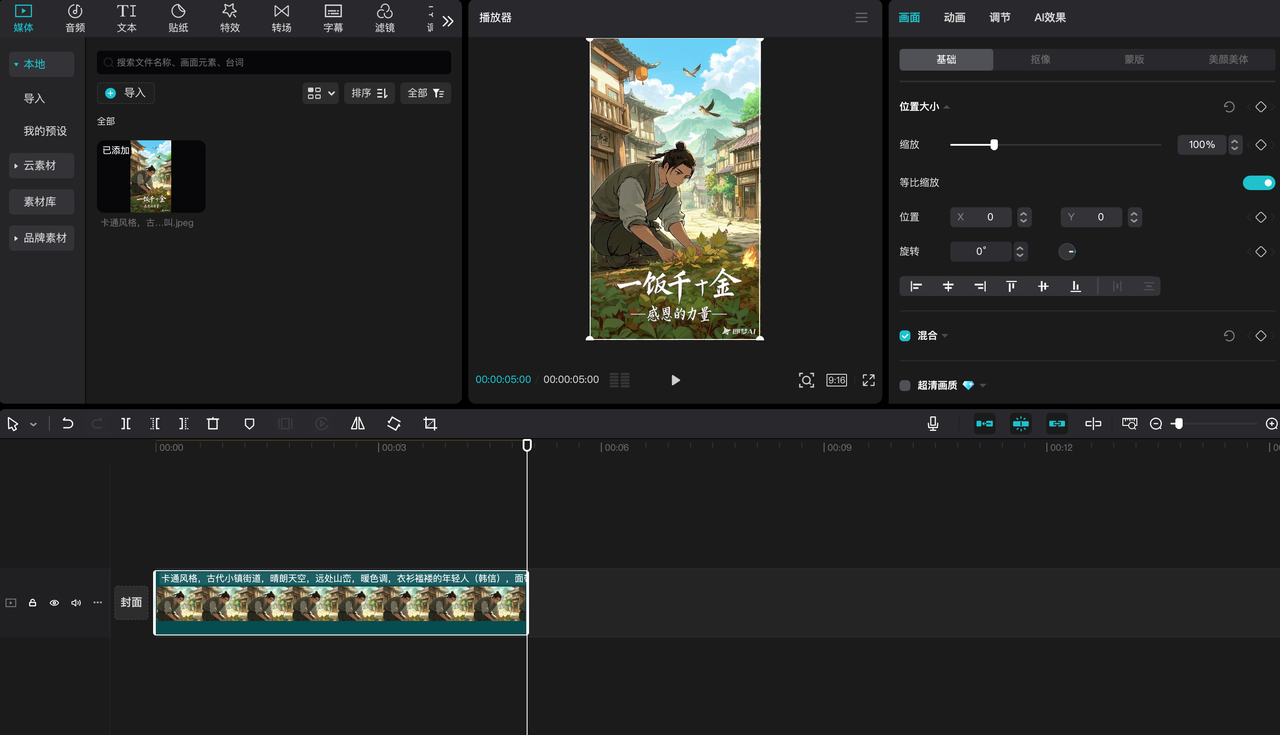This screenshot has width=1280, height=735.
Task: Start voice-over recording with the microphone
Action: tap(933, 424)
